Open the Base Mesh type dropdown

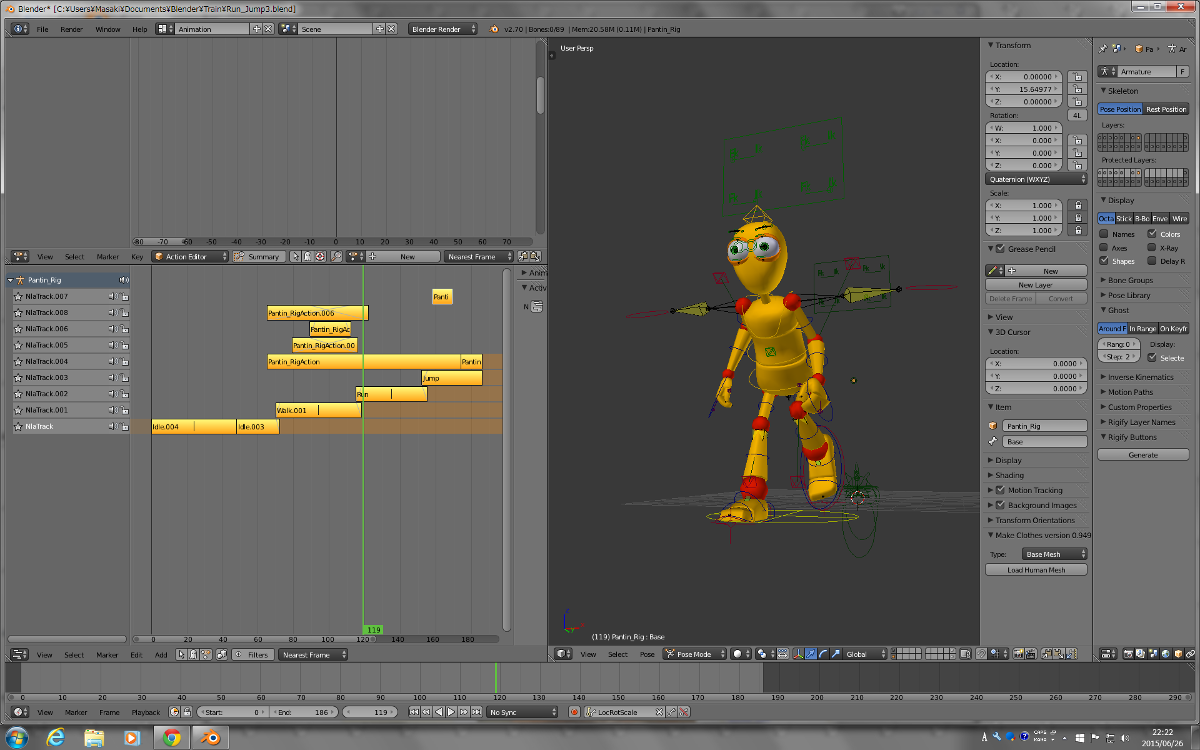coord(1053,554)
